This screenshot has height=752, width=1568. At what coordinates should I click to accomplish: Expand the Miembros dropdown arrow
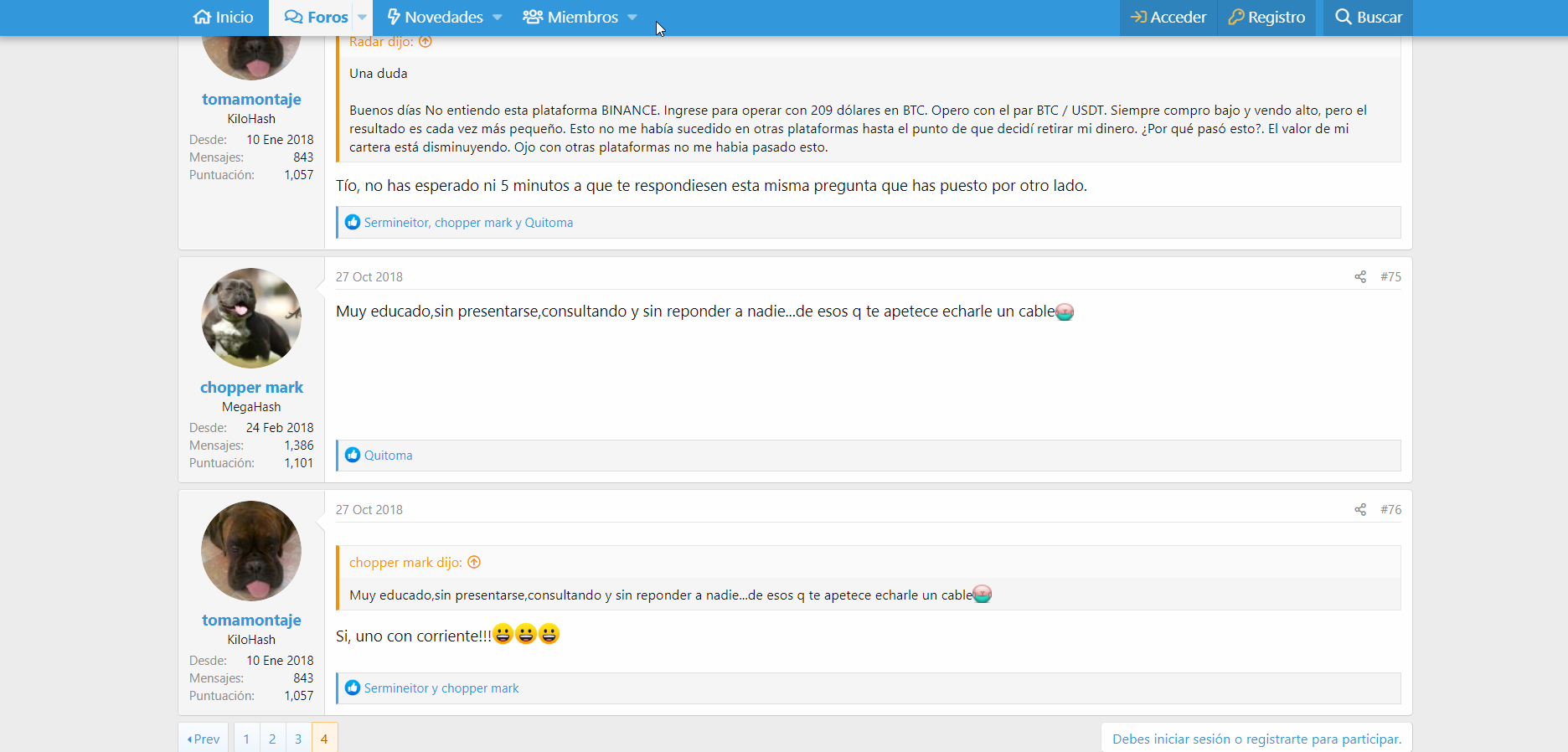pyautogui.click(x=632, y=18)
